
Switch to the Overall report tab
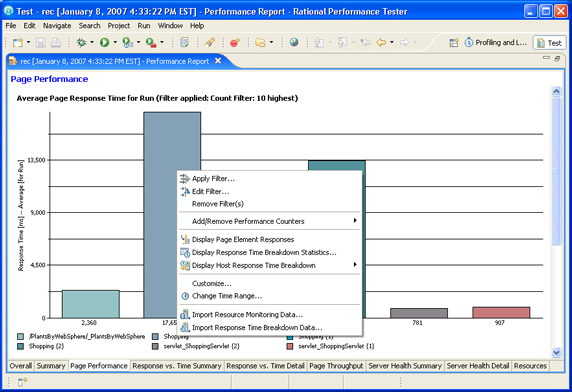coord(20,366)
